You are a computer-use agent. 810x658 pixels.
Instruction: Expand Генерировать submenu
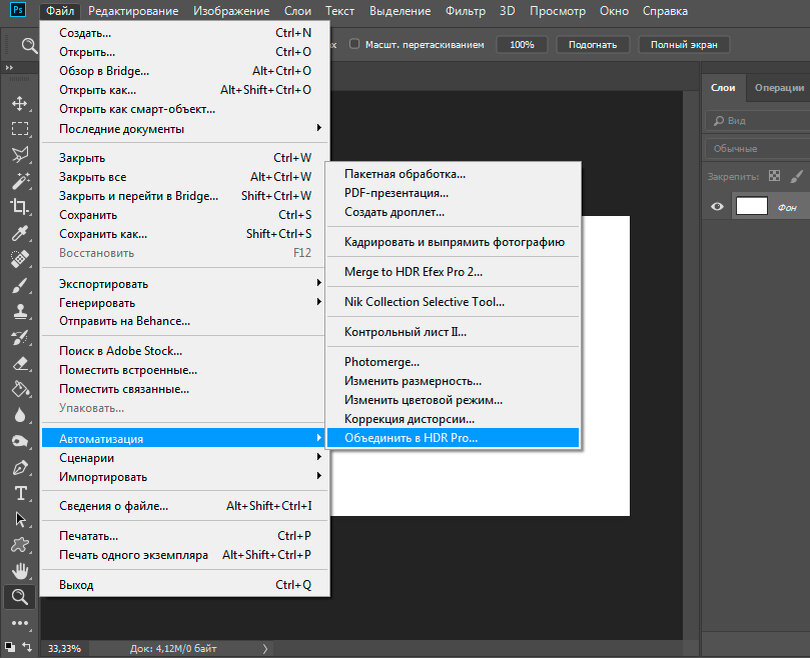point(185,303)
